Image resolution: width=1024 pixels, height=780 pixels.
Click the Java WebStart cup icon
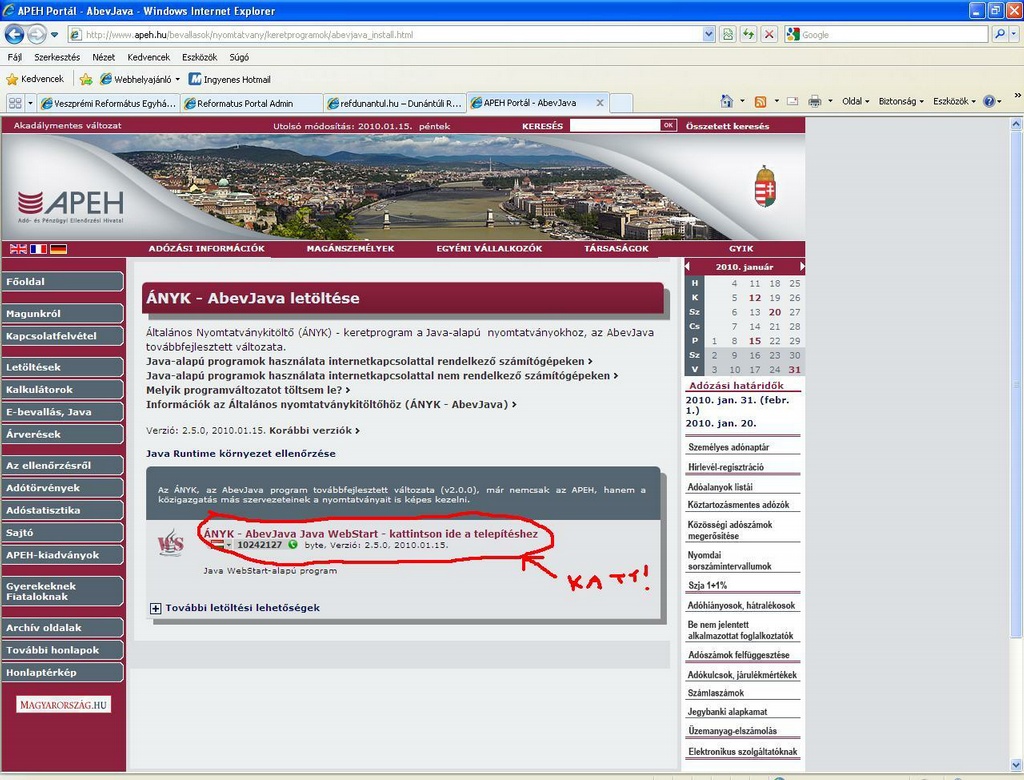tap(171, 542)
